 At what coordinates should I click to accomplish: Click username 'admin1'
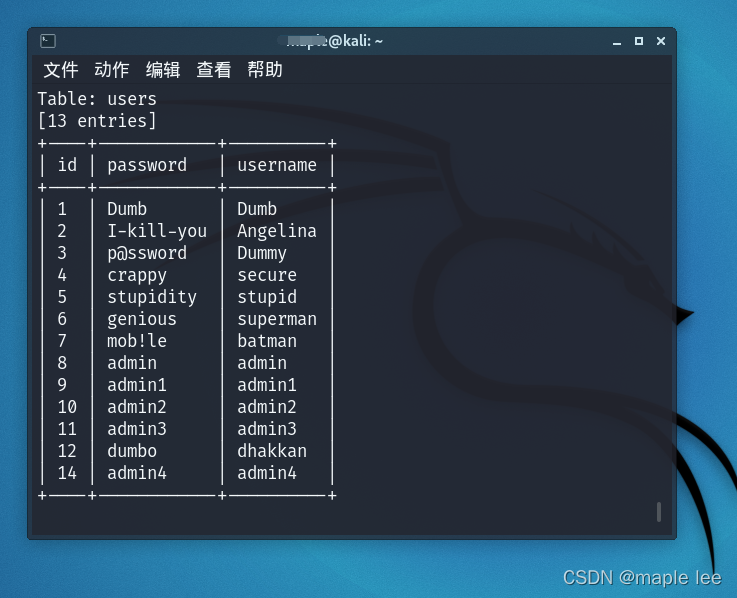(267, 385)
